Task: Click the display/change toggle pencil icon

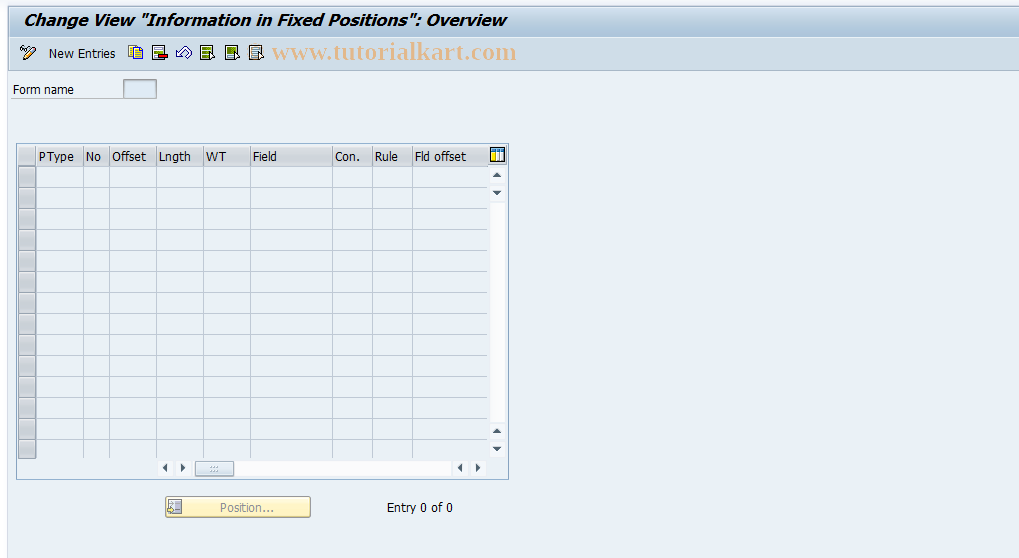Action: [28, 53]
